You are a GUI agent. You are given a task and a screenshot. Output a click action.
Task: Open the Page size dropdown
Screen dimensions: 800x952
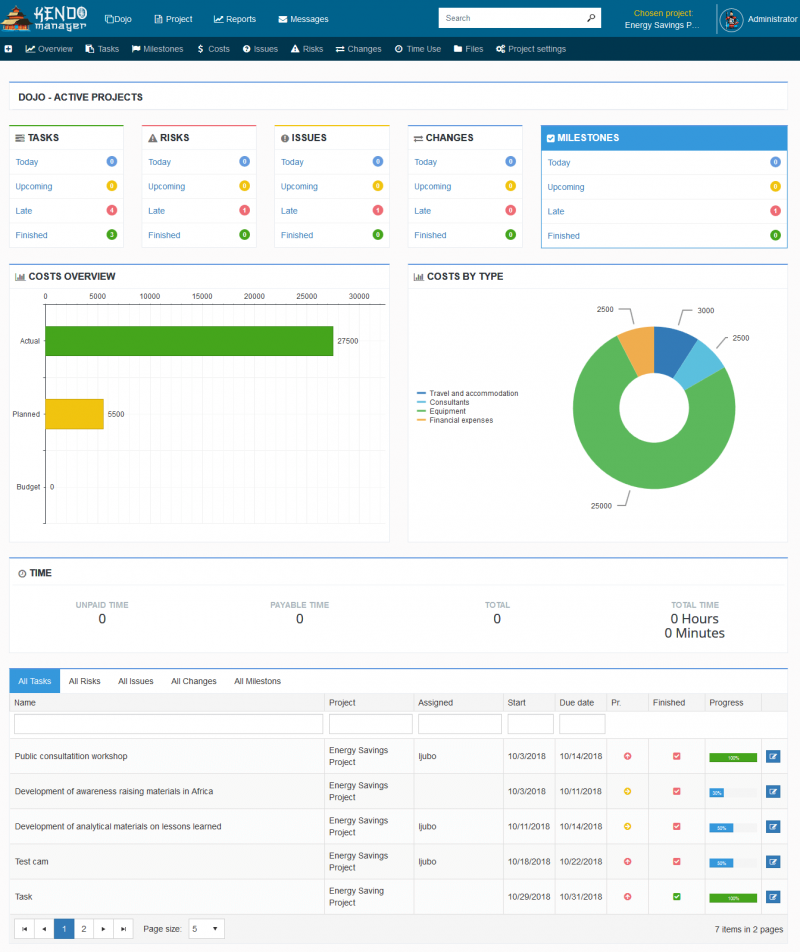click(206, 929)
